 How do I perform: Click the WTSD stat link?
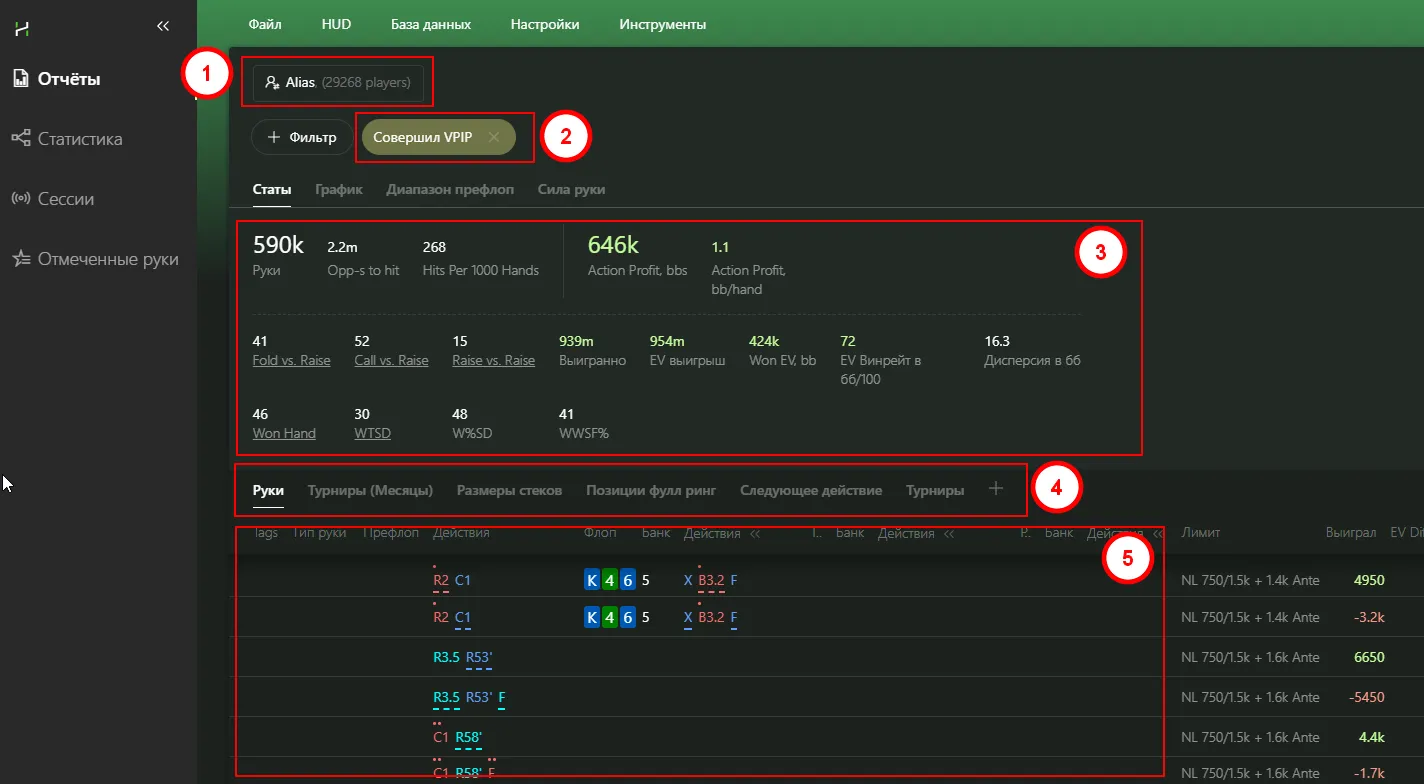coord(371,433)
